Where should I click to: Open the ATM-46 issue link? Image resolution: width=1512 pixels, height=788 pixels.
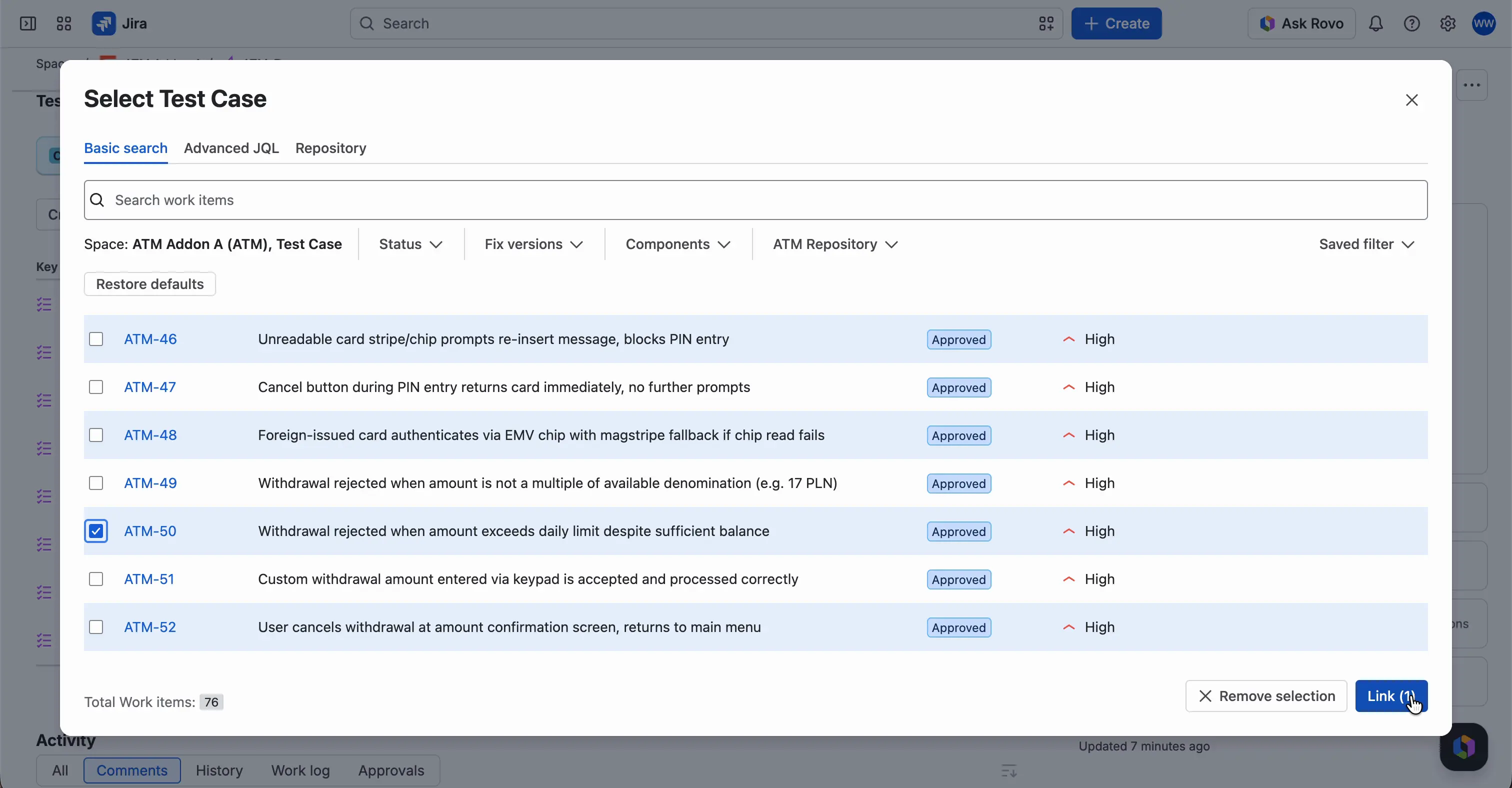coord(150,339)
